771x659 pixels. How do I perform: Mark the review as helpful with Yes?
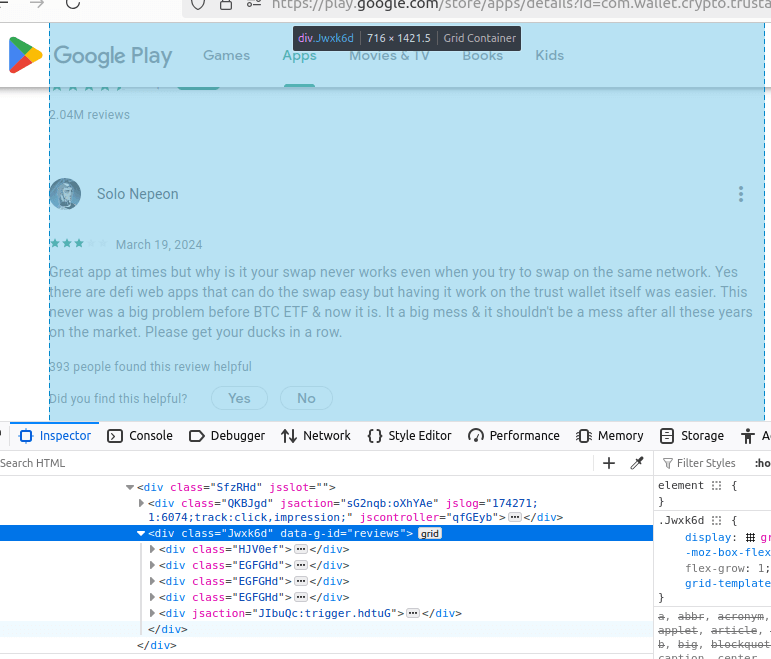pos(239,398)
